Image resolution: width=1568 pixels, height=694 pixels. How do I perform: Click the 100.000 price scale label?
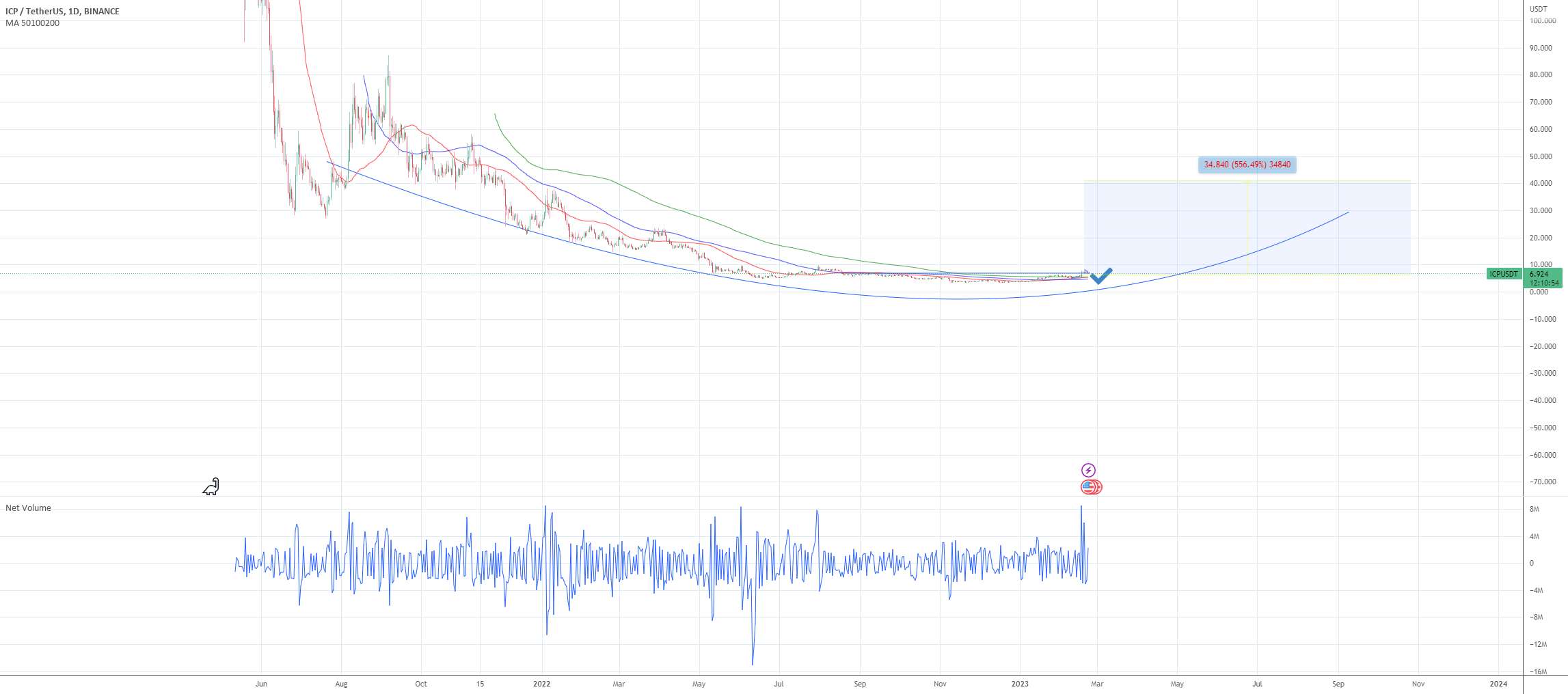click(x=1543, y=20)
